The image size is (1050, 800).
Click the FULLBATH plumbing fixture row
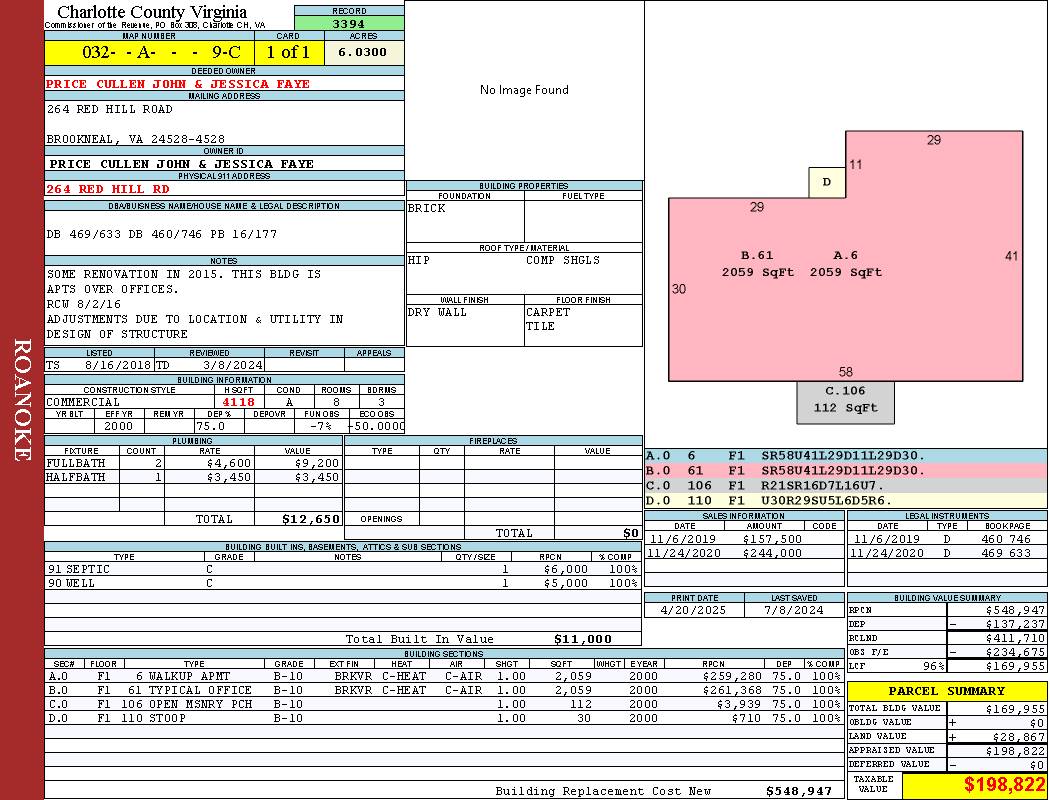click(193, 463)
